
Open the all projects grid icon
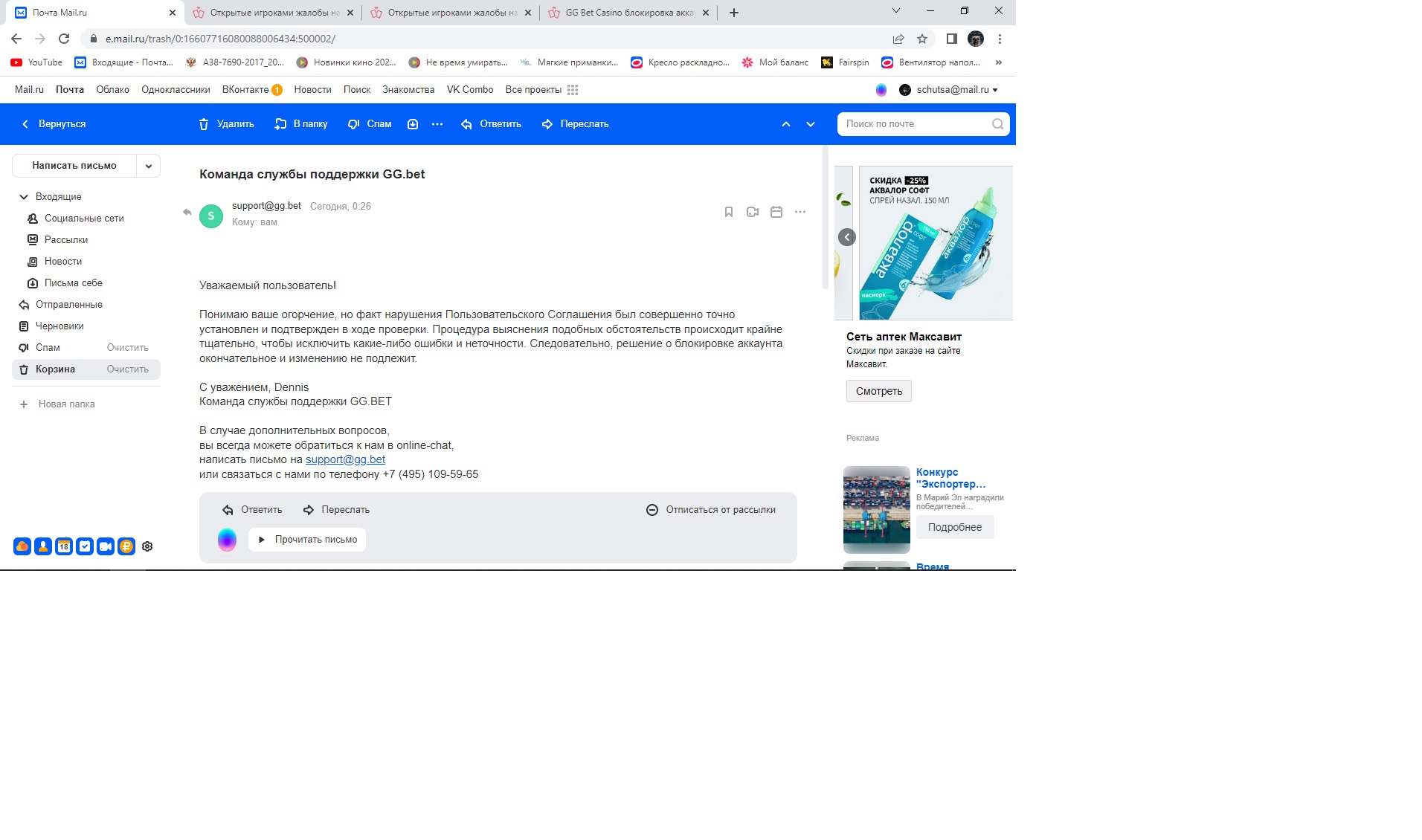573,90
